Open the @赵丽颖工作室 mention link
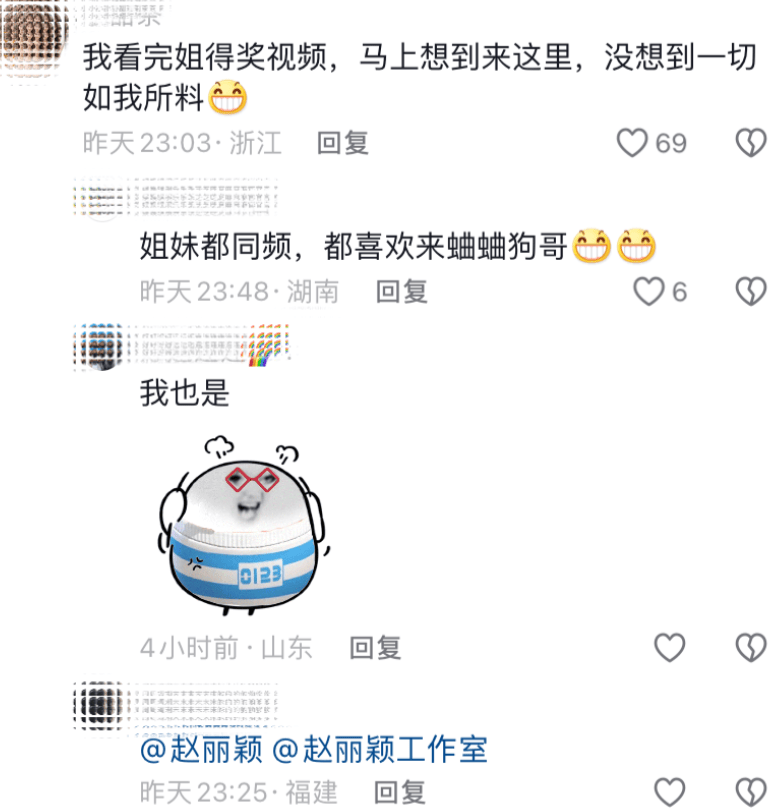 380,749
